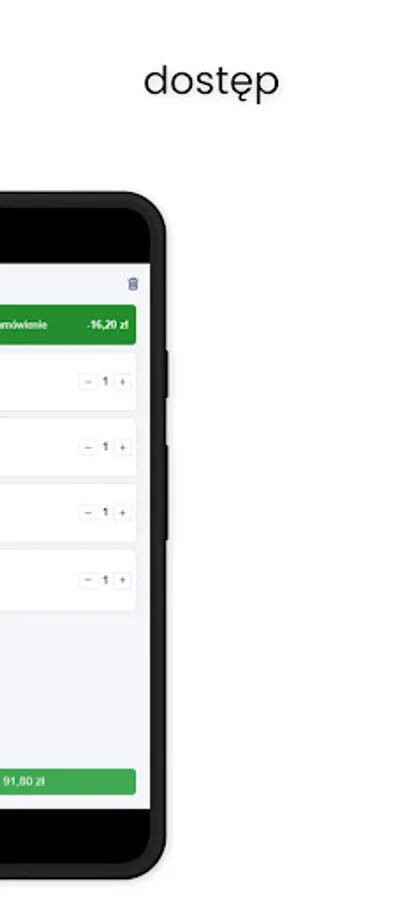Select quantity value of fourth cart item
This screenshot has width=415, height=900.
(105, 580)
